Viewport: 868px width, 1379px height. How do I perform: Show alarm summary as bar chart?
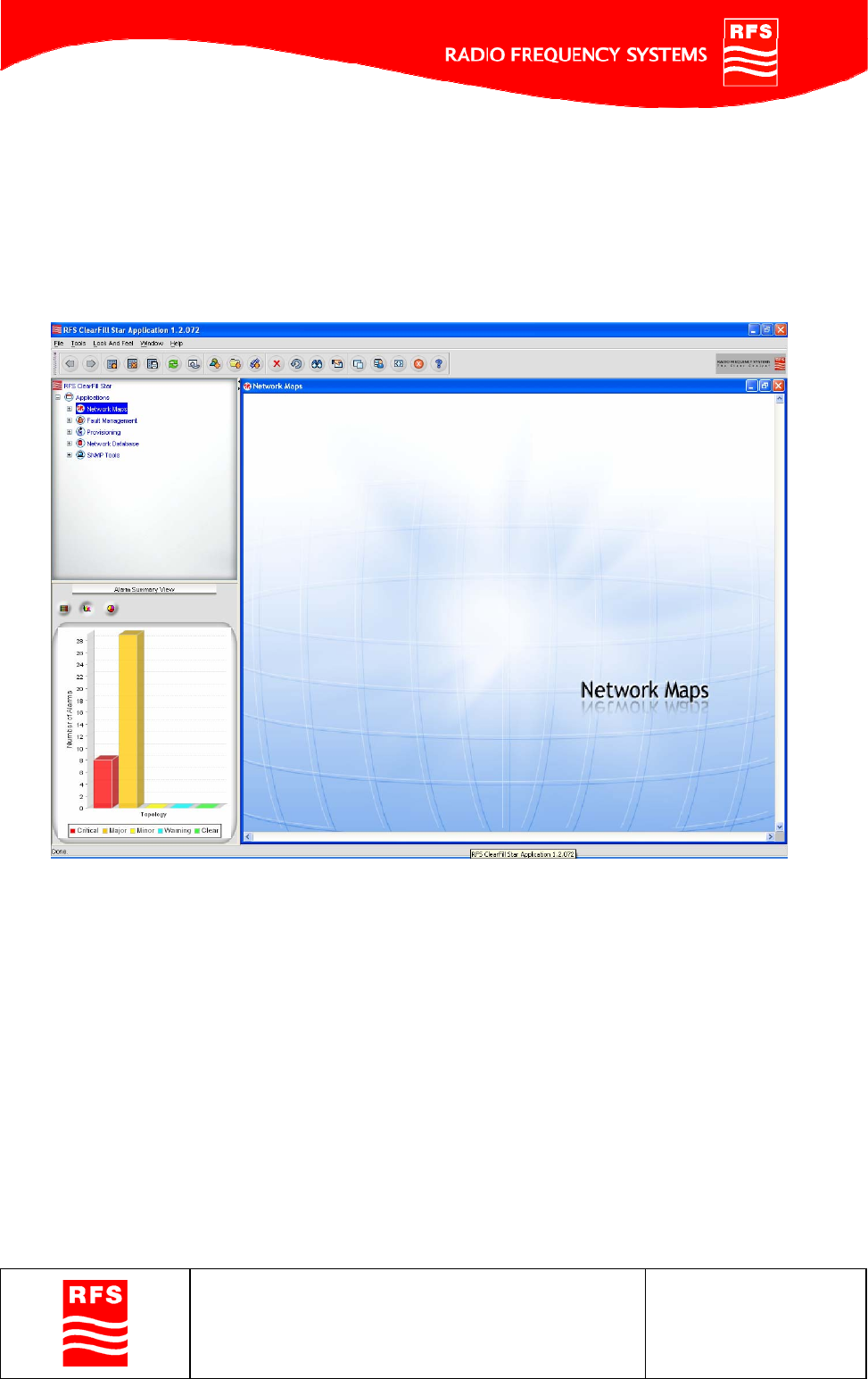[x=87, y=608]
